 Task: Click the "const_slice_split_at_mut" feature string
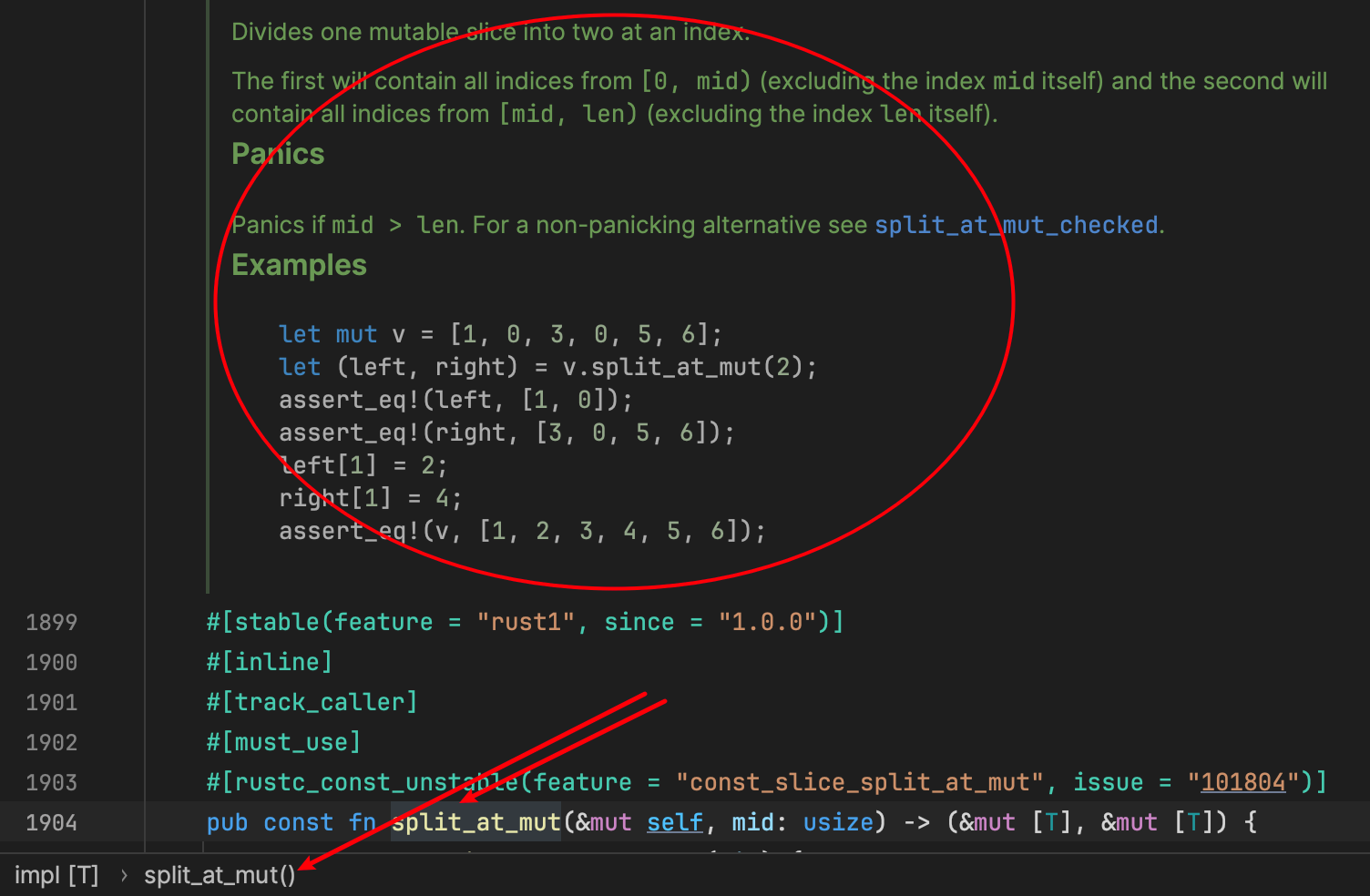point(859,782)
